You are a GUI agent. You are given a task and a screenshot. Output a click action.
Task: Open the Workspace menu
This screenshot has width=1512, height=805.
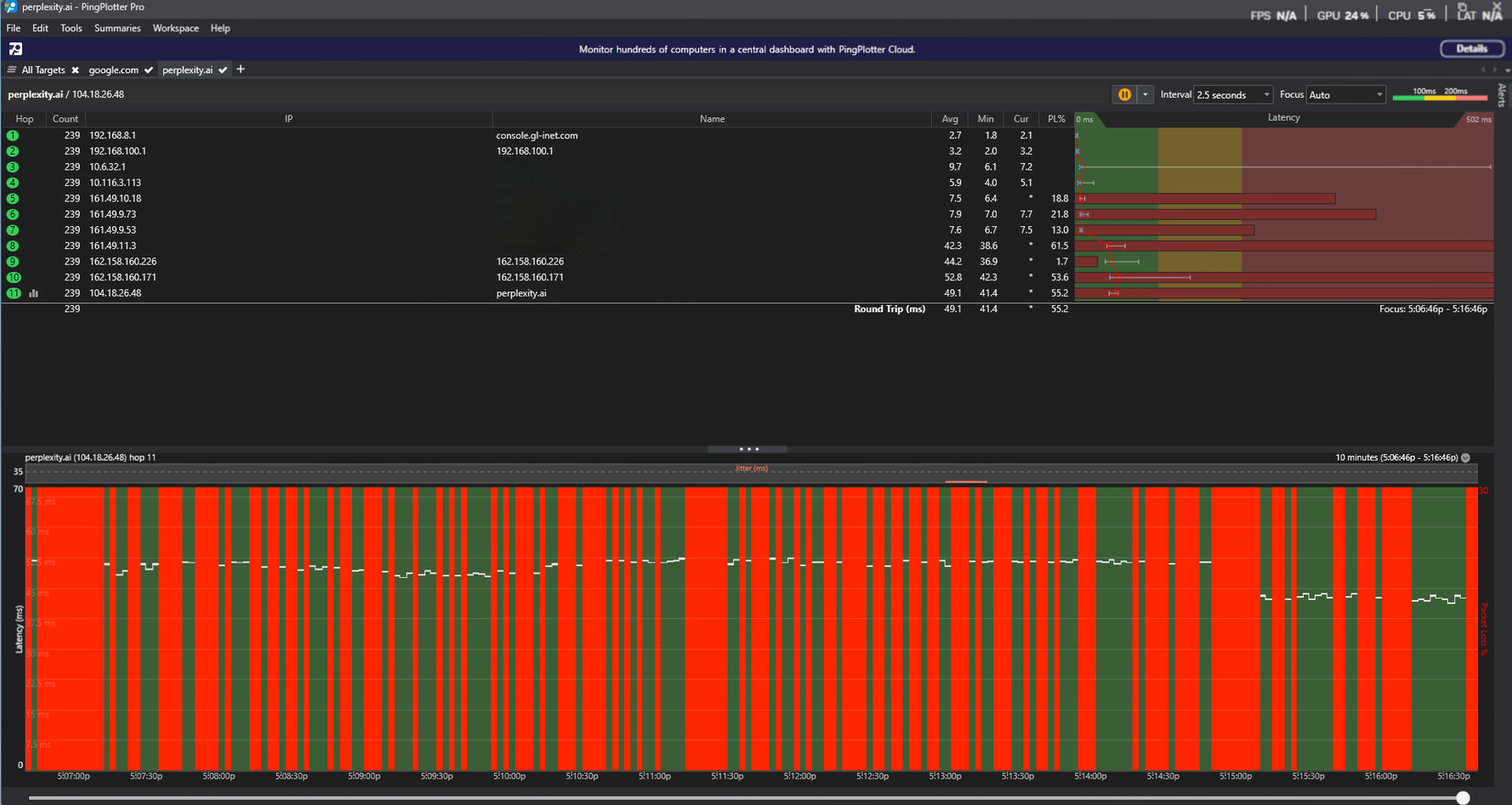point(176,28)
